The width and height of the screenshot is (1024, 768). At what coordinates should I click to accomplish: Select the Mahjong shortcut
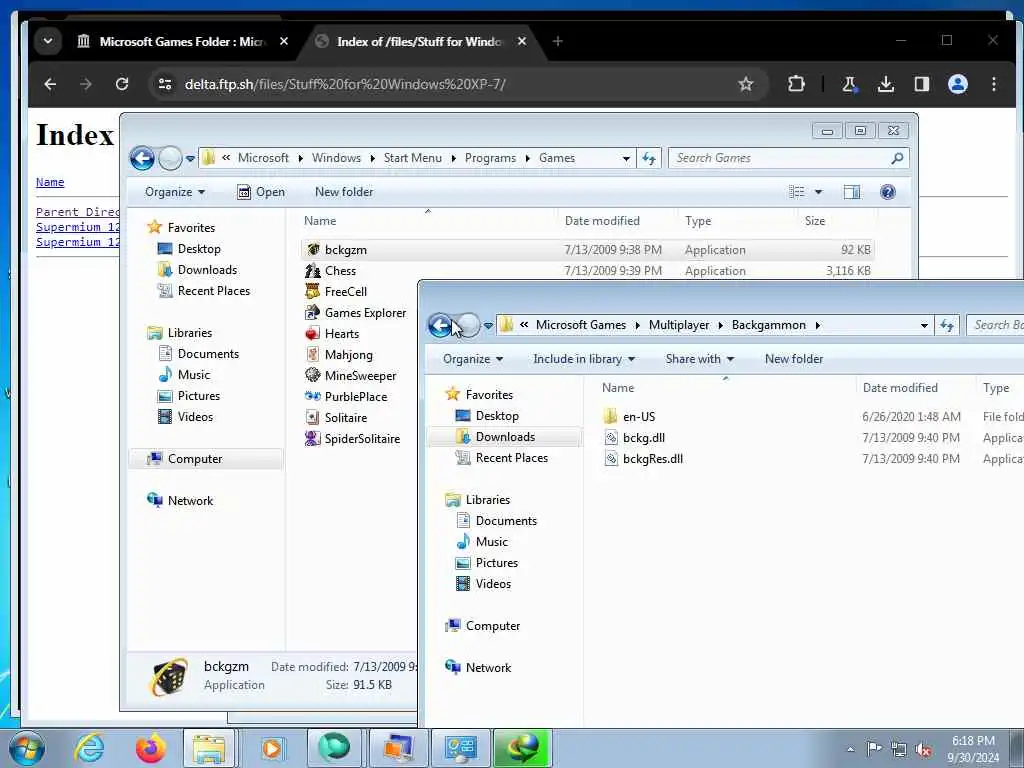click(x=339, y=355)
